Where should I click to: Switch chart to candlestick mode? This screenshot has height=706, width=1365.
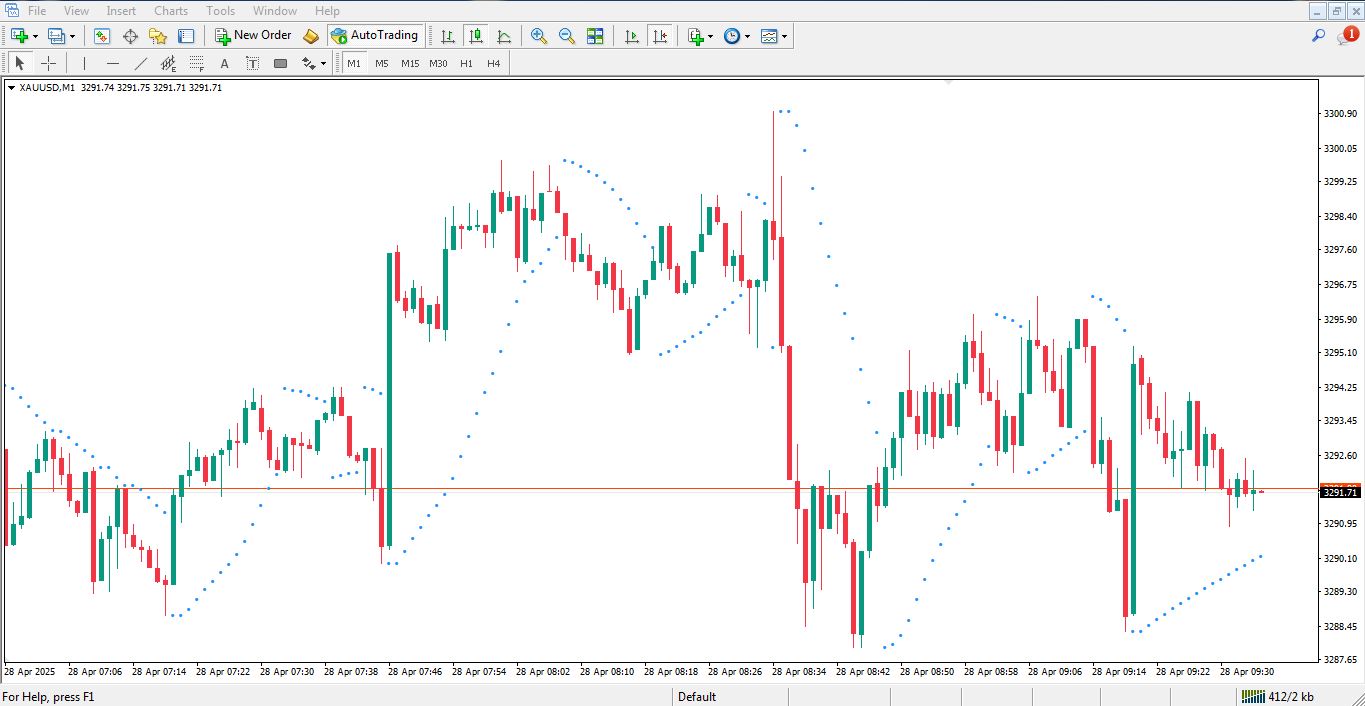pos(476,36)
